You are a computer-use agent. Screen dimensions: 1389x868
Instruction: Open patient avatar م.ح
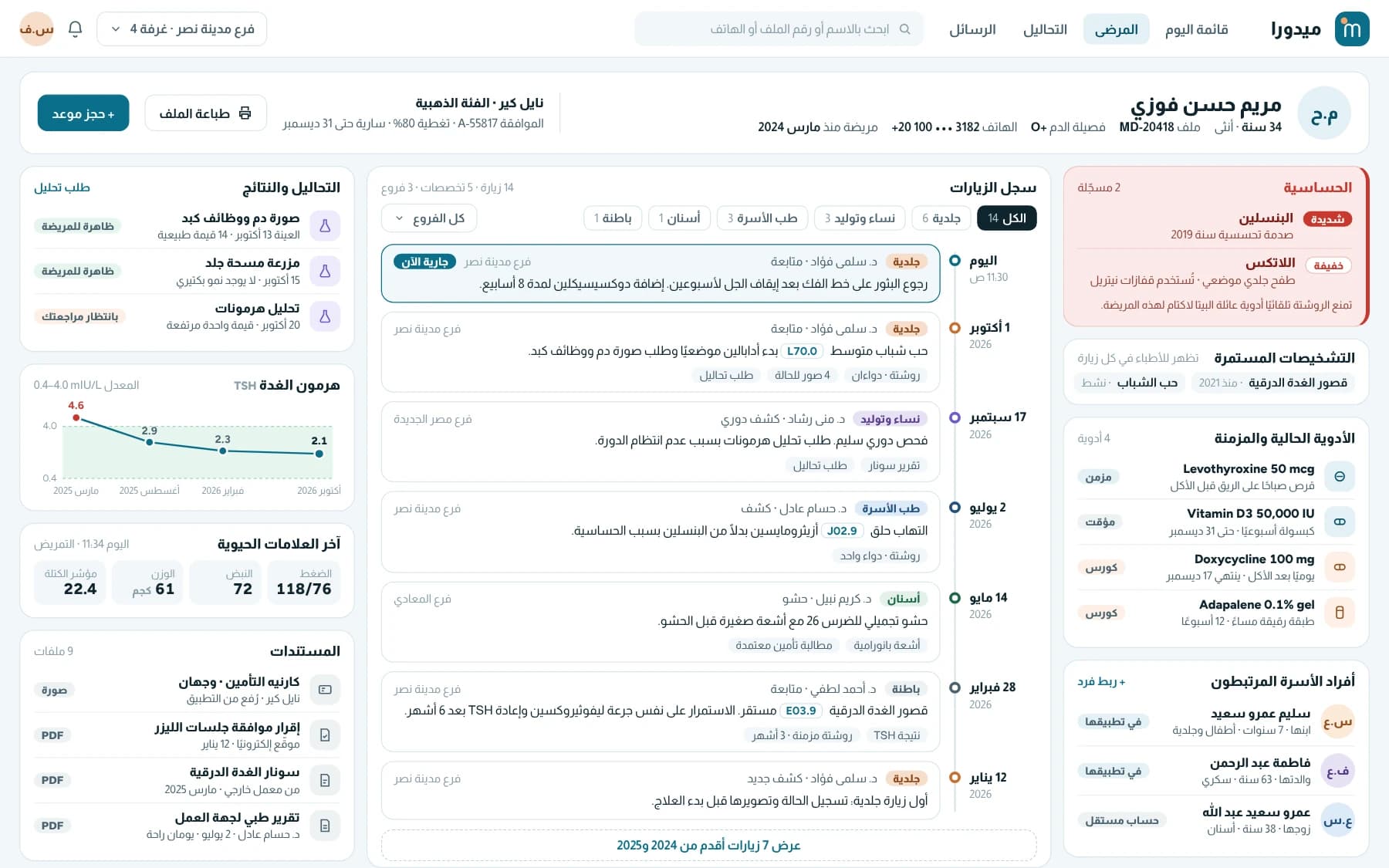(1324, 113)
